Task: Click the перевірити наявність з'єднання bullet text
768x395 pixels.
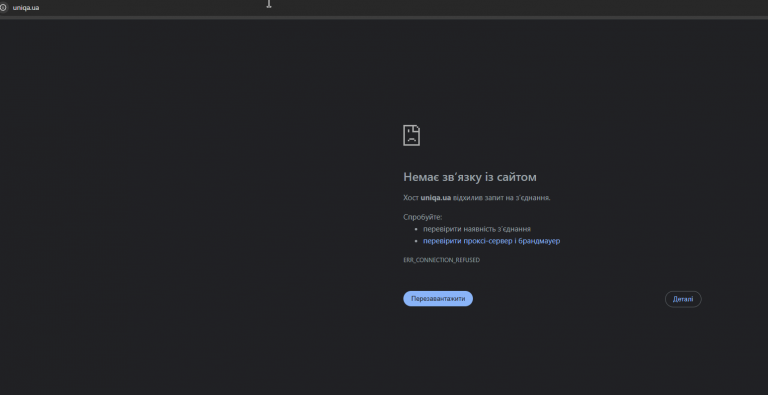Action: pos(477,229)
